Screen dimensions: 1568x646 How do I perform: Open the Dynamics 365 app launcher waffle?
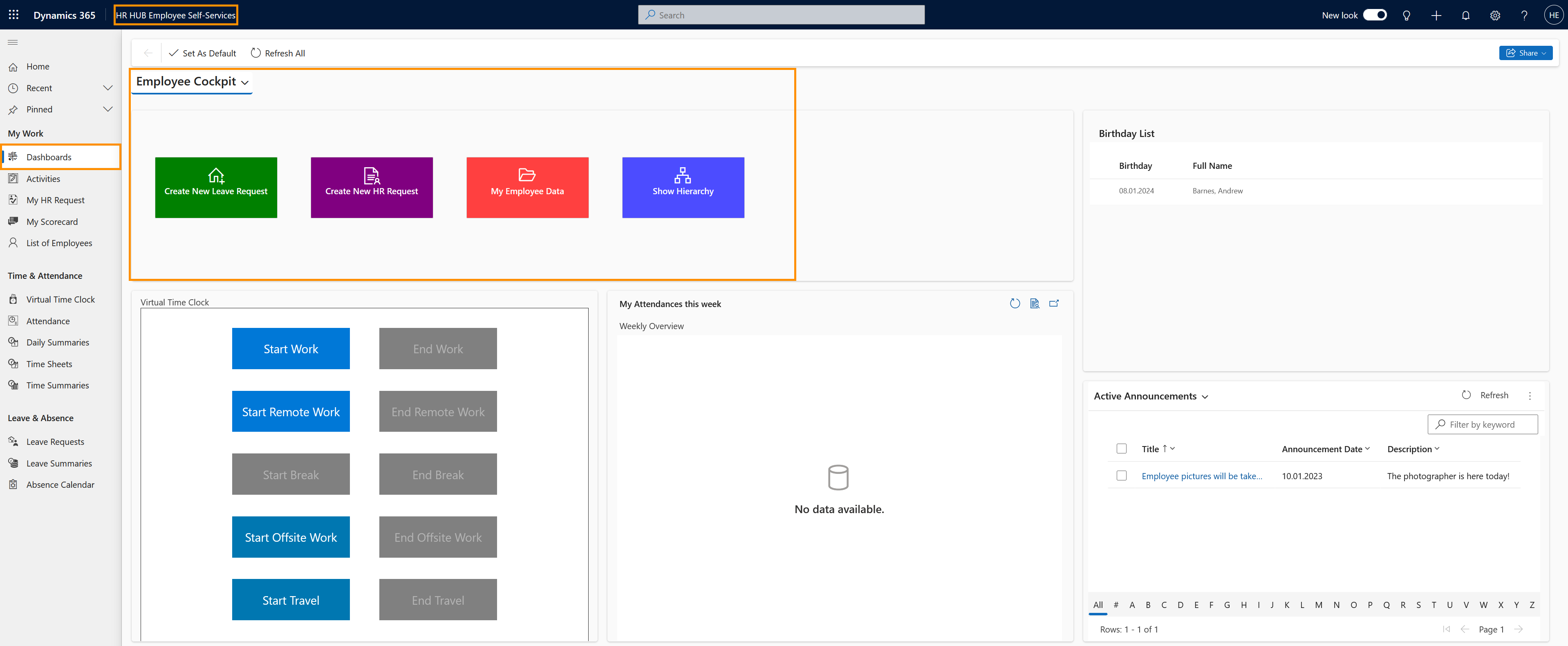[13, 15]
